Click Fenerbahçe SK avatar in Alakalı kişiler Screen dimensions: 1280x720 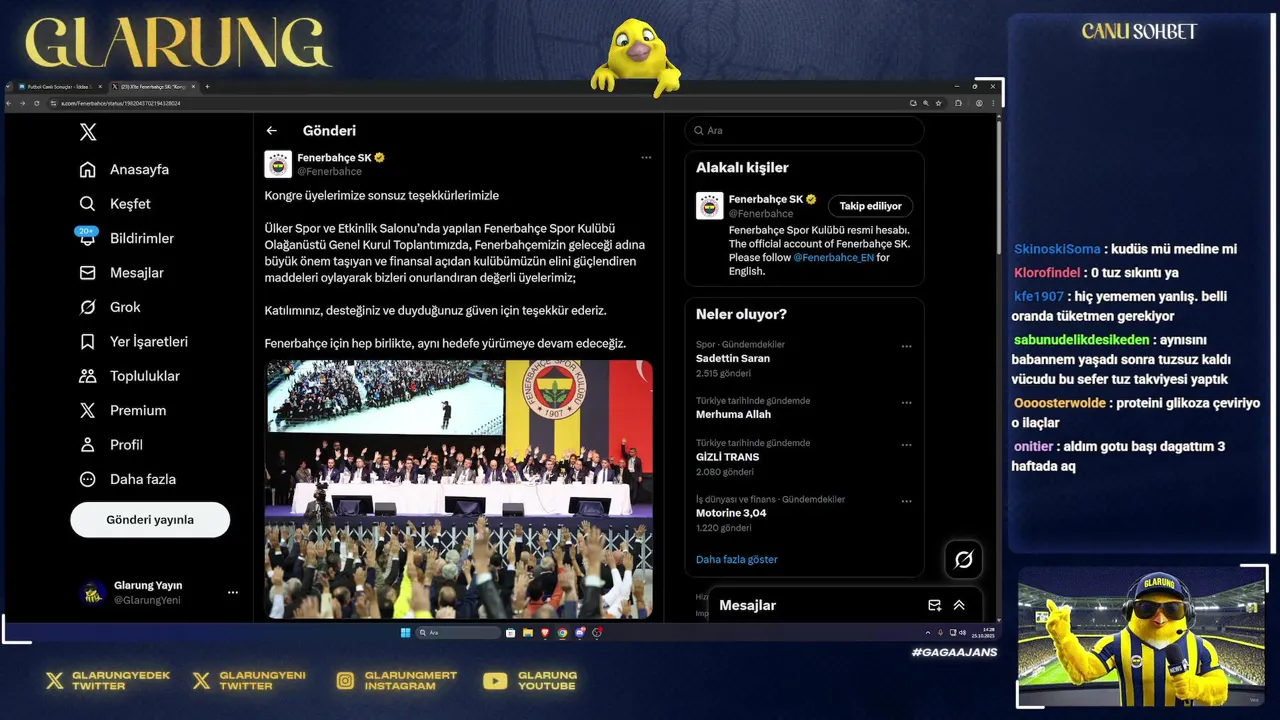[710, 206]
